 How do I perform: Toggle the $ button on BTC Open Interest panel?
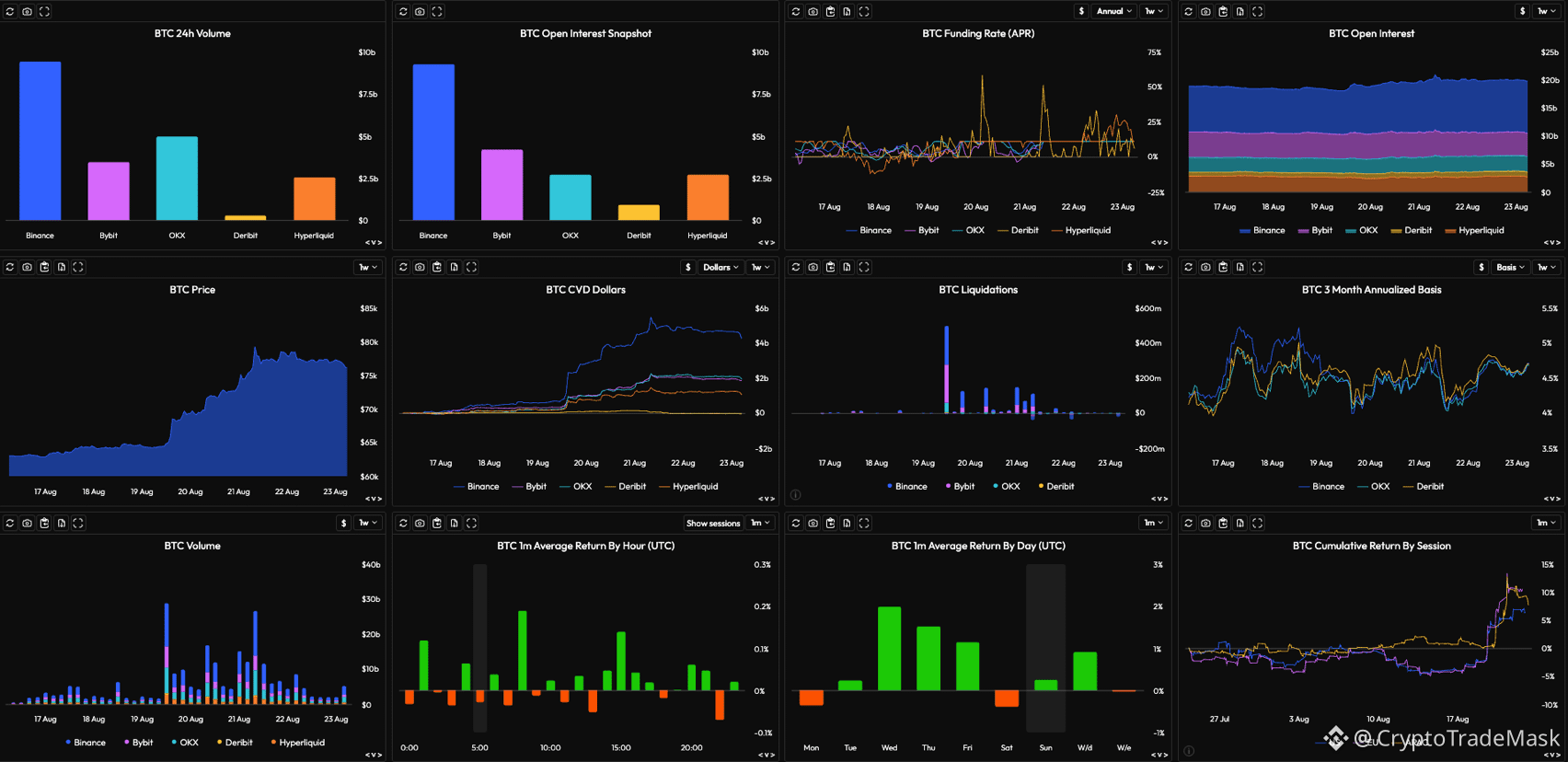coord(1523,12)
